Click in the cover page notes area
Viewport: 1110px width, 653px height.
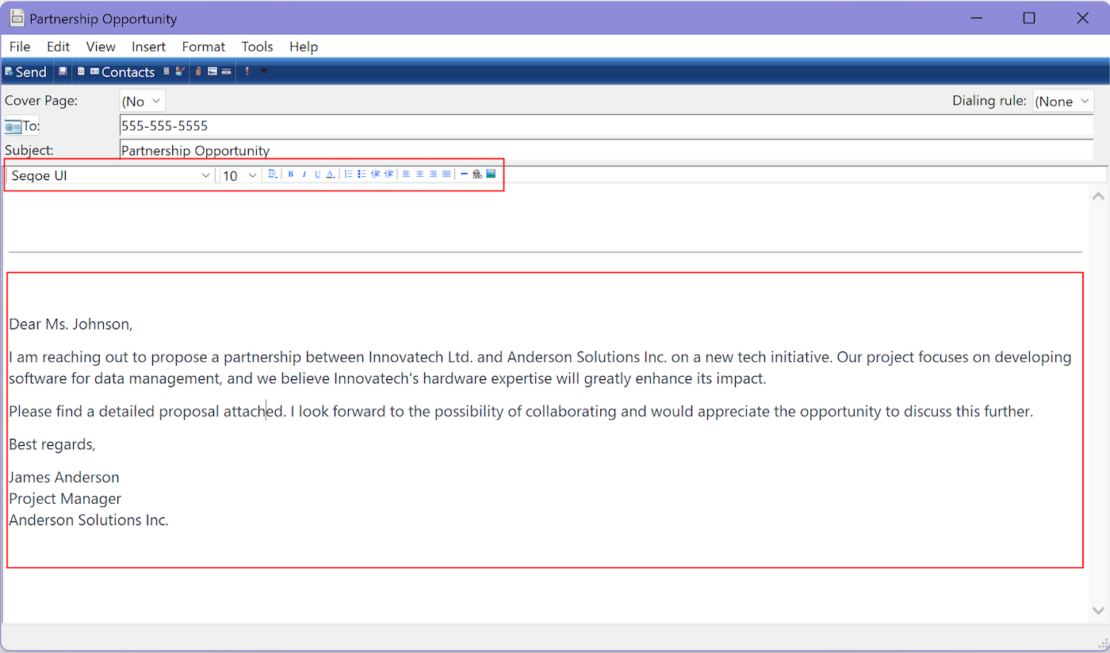(x=545, y=218)
